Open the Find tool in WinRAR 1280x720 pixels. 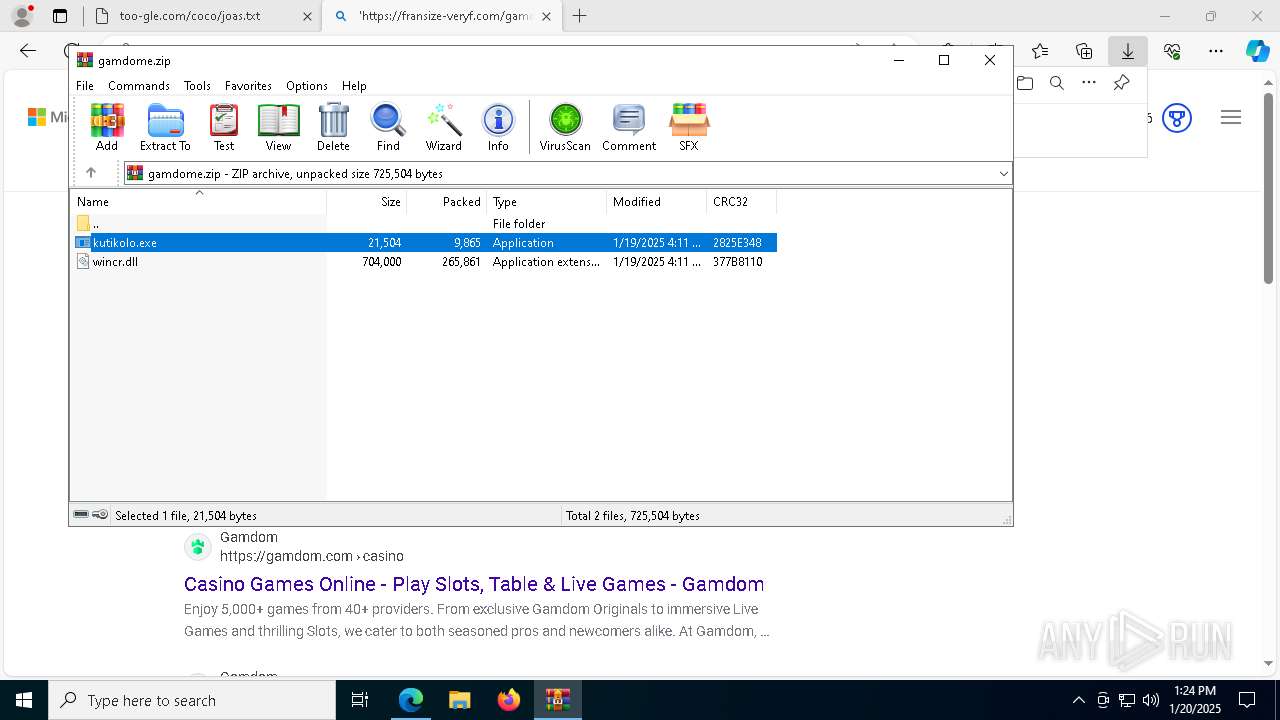tap(388, 127)
